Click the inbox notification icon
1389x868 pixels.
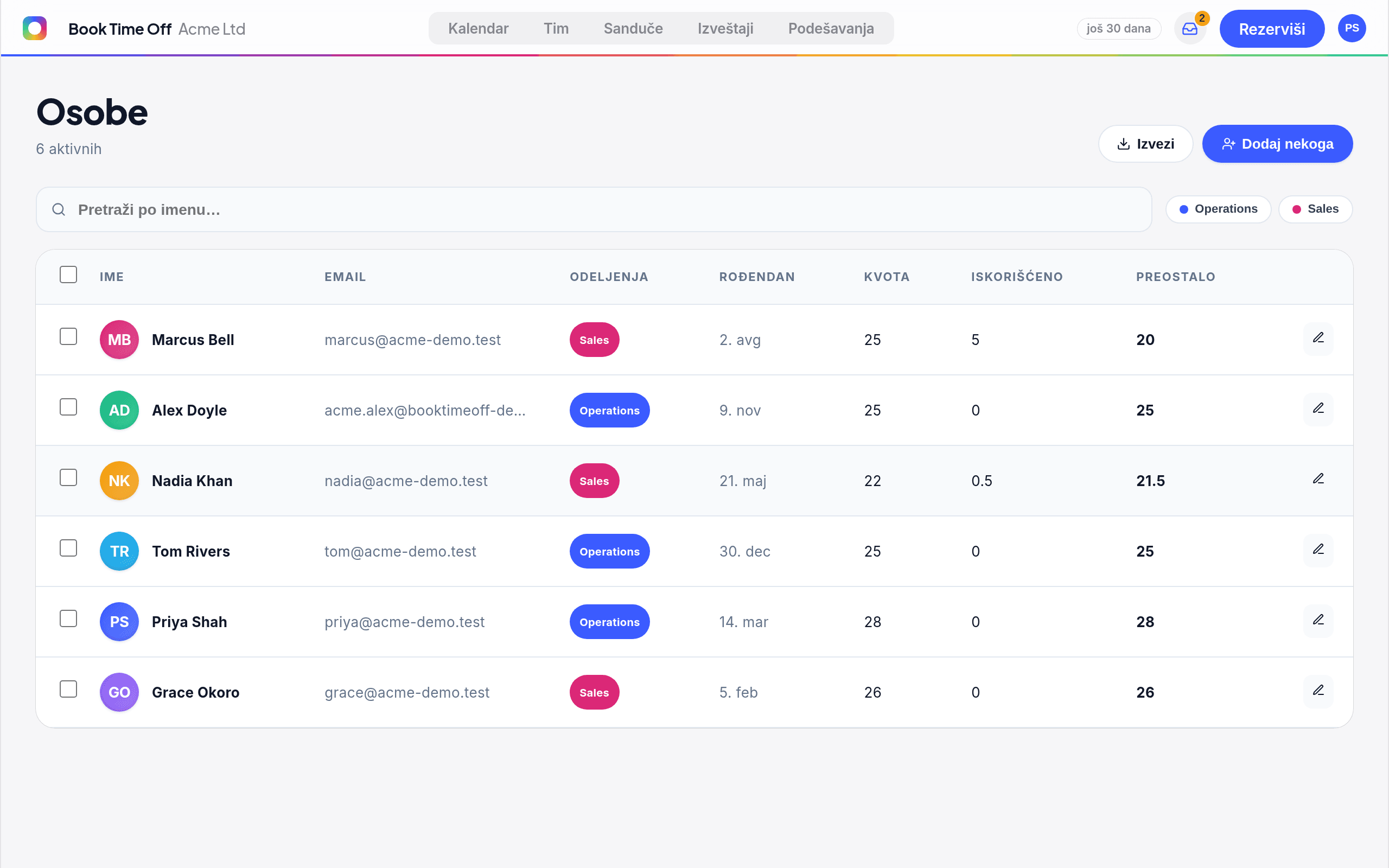1190,29
